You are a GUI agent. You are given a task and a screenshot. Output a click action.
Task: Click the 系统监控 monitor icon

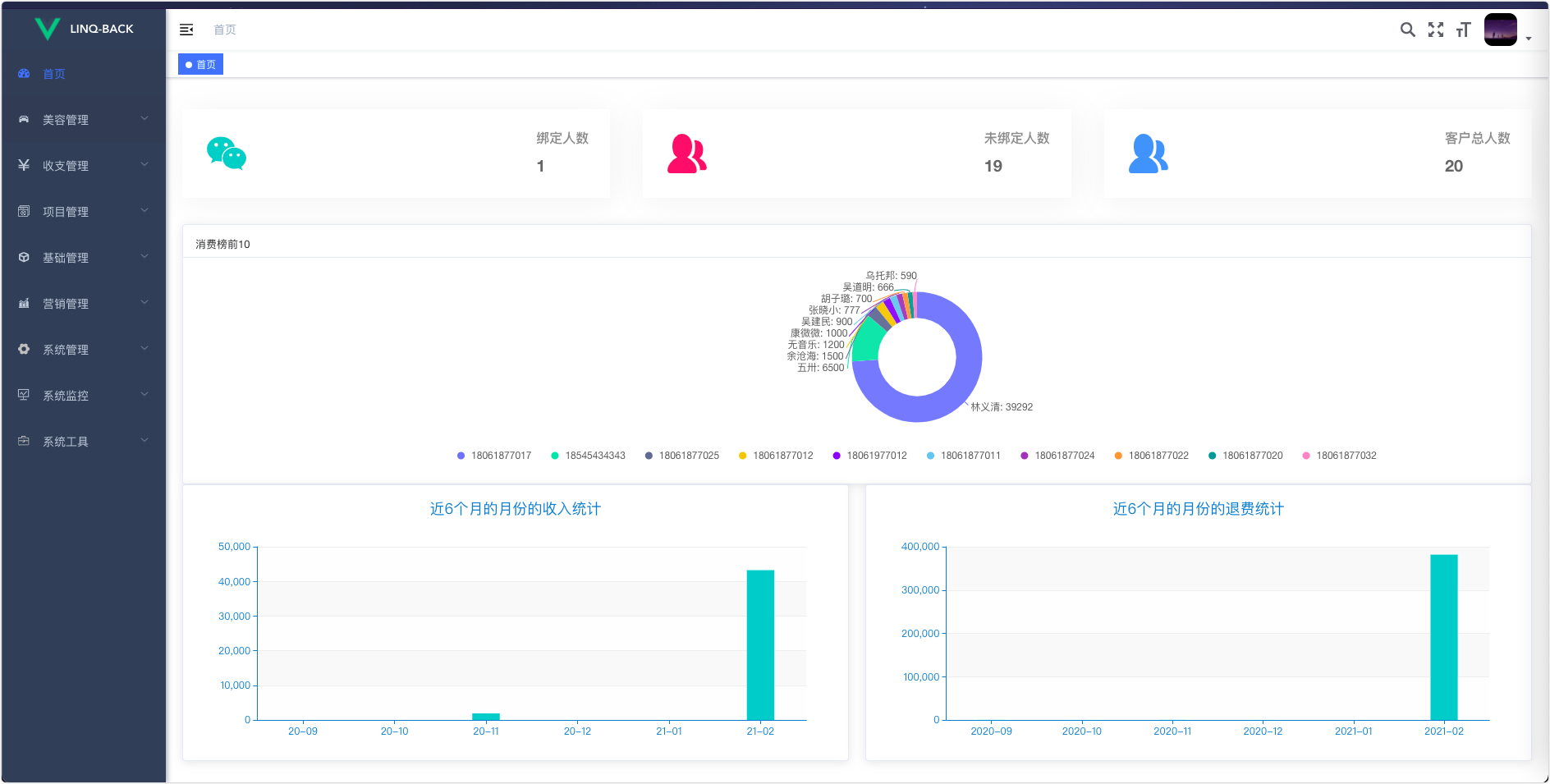tap(24, 396)
